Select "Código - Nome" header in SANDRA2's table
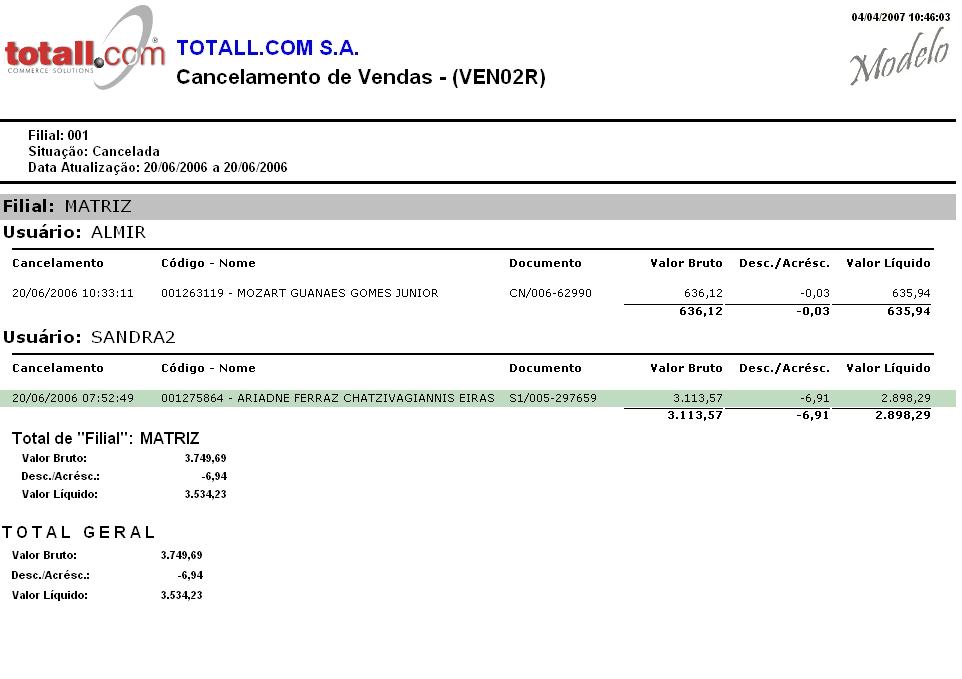Screen dimensions: 962x679 (x=208, y=368)
